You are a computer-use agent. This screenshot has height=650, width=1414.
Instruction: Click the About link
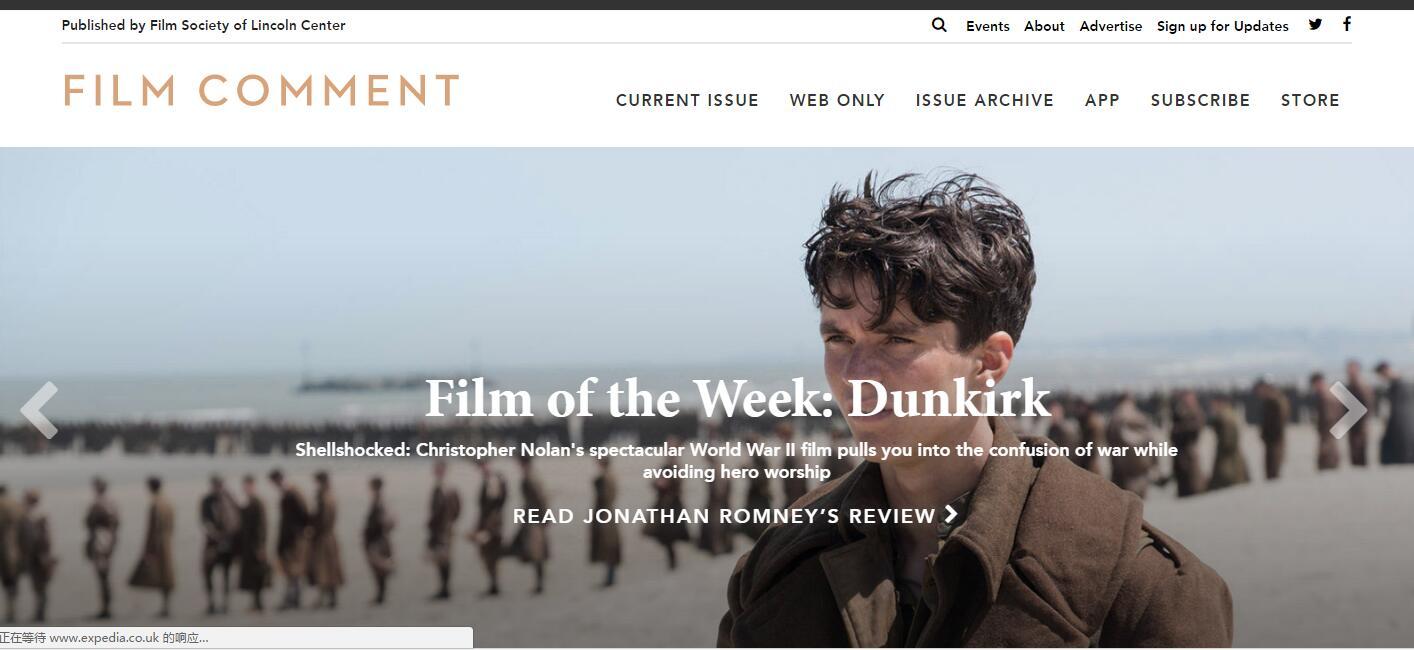point(1044,26)
